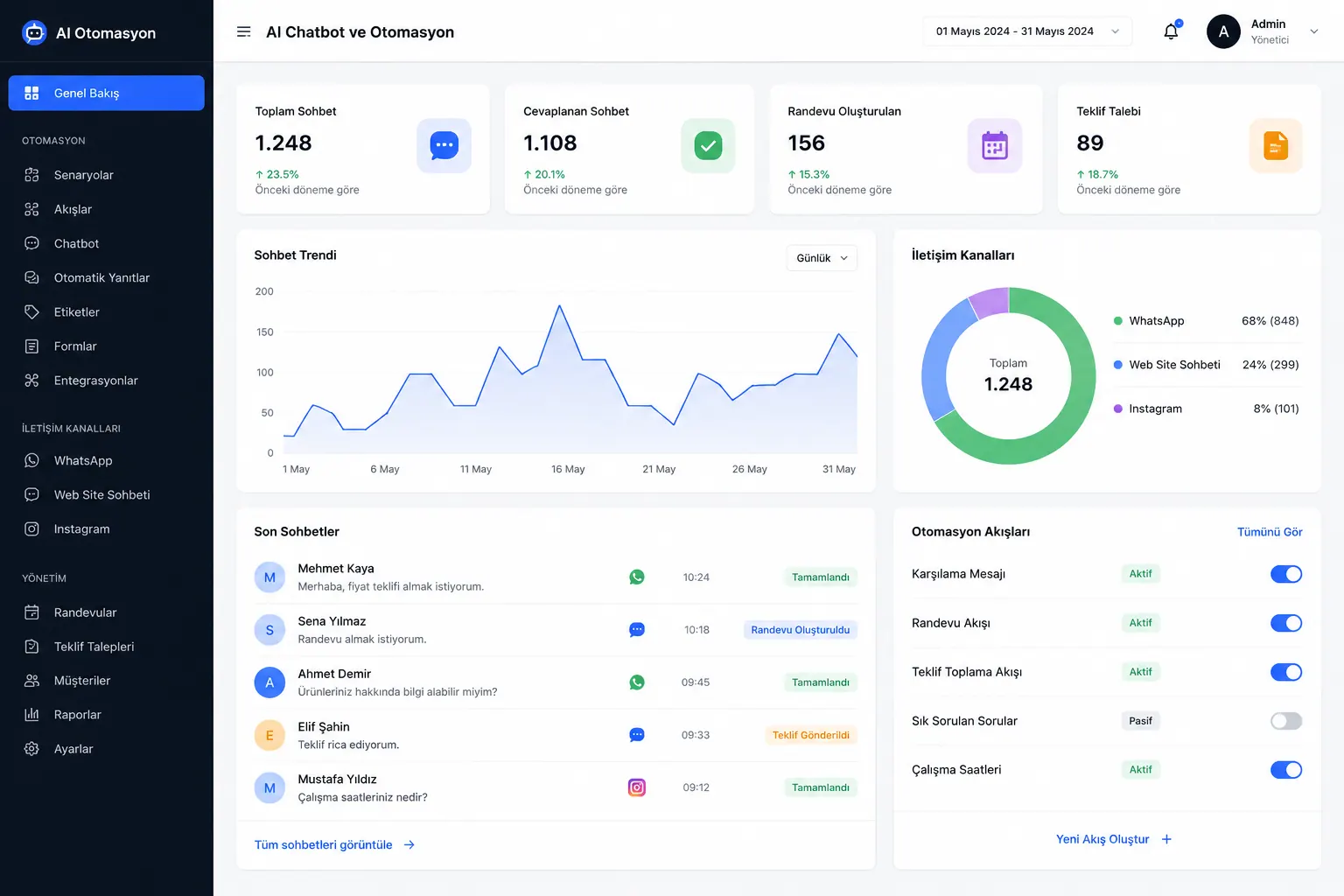1344x896 pixels.
Task: Click the Teklif Talebi document icon
Action: pyautogui.click(x=1276, y=145)
